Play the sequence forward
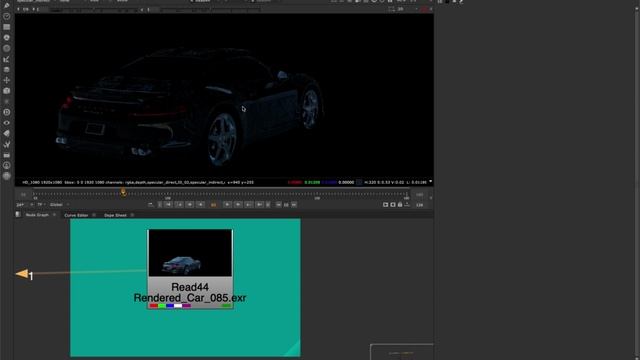 [x=227, y=204]
